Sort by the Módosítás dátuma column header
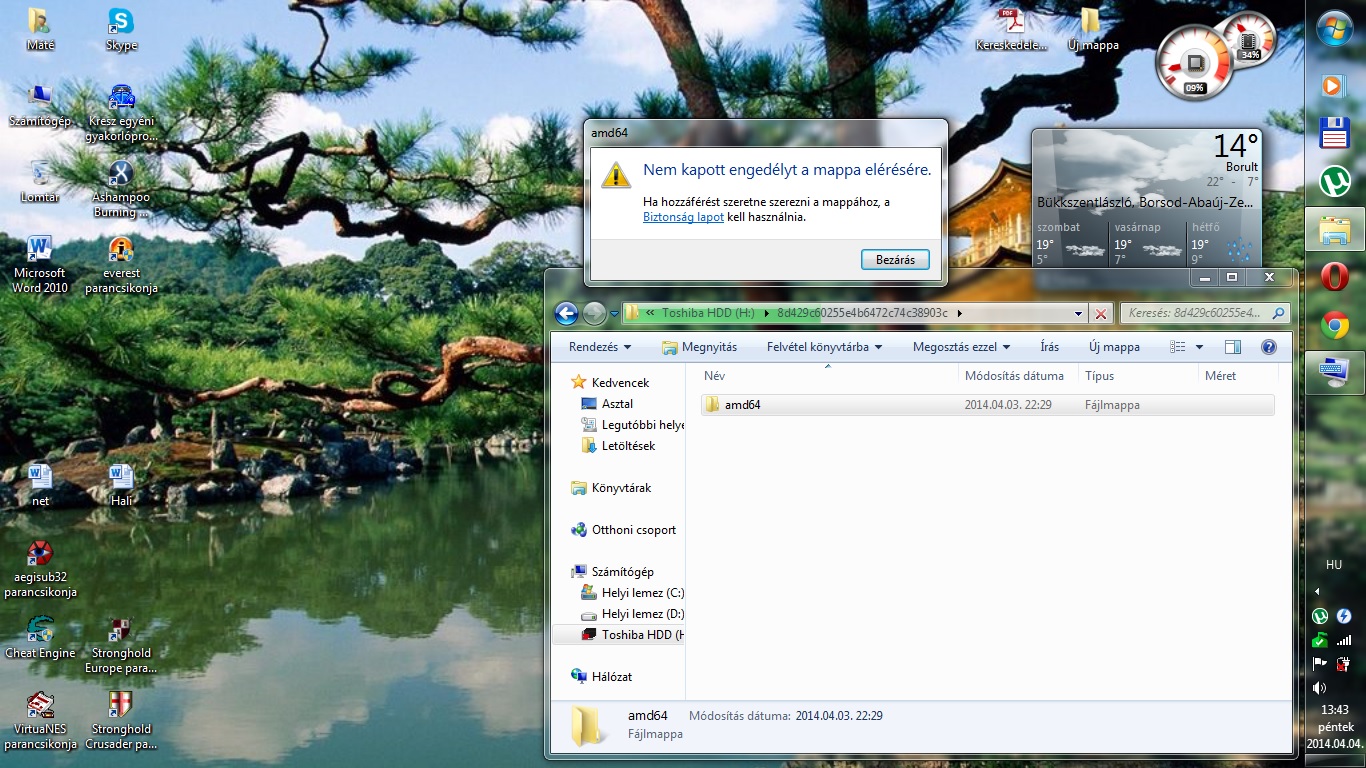This screenshot has width=1366, height=768. [1014, 376]
